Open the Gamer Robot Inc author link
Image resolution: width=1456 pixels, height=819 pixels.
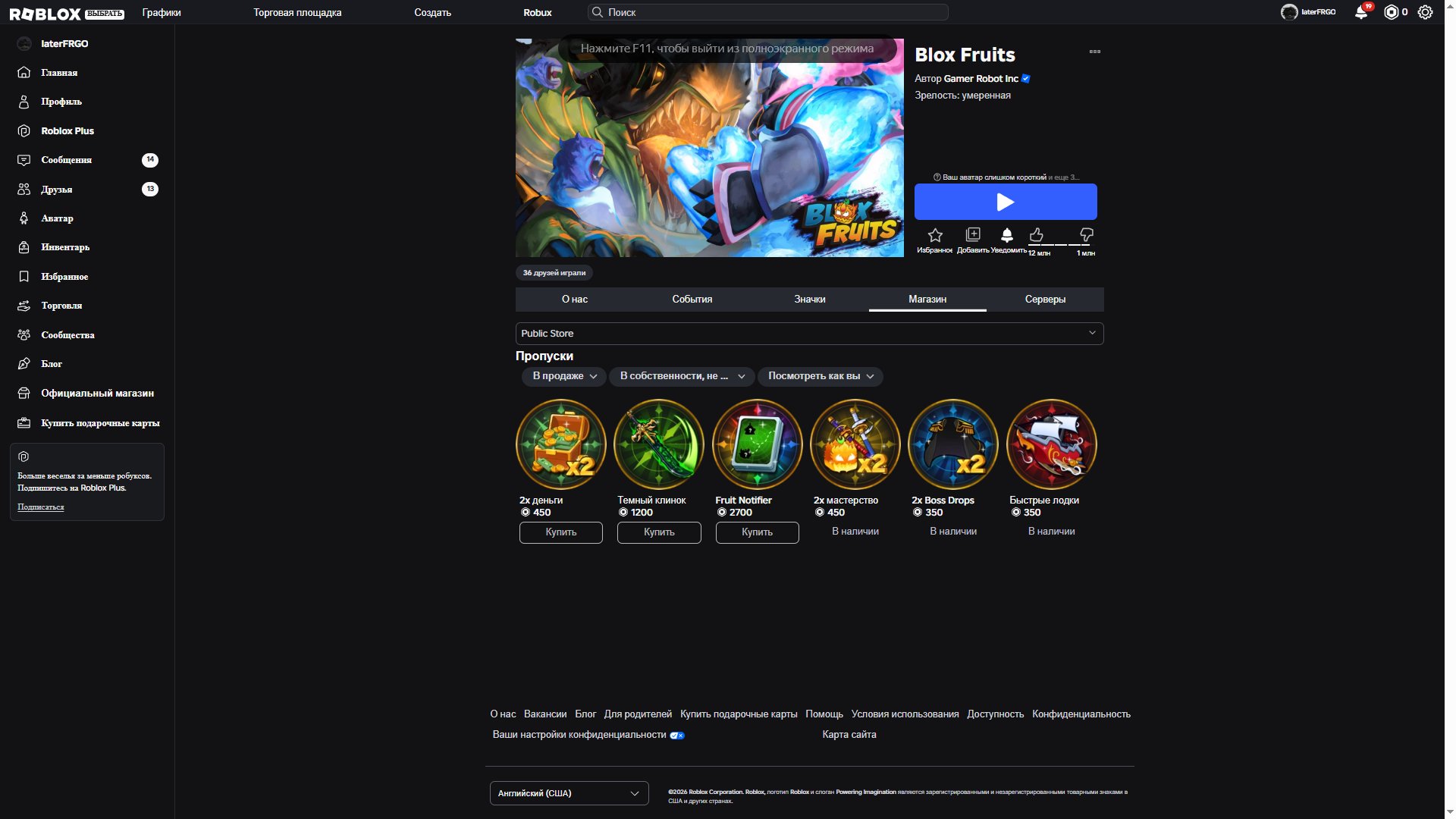click(981, 79)
